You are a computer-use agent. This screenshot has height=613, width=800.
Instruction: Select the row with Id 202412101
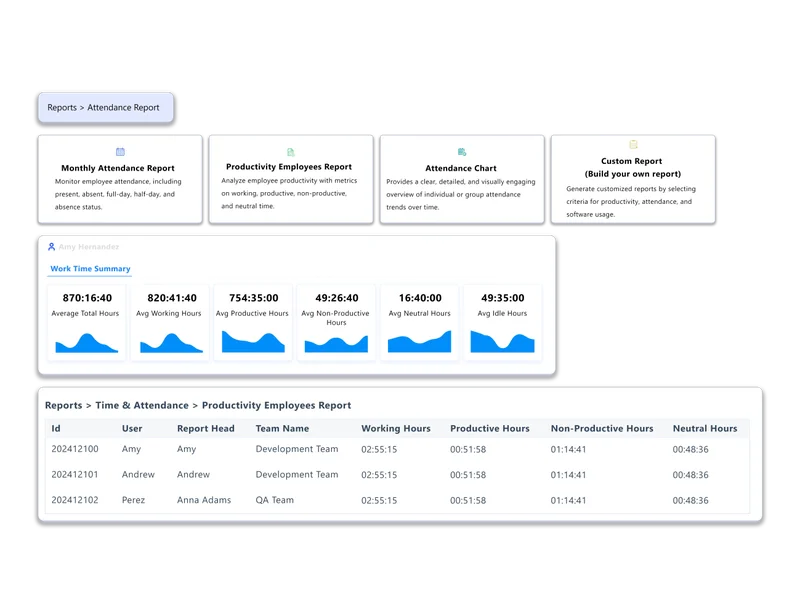tap(397, 475)
